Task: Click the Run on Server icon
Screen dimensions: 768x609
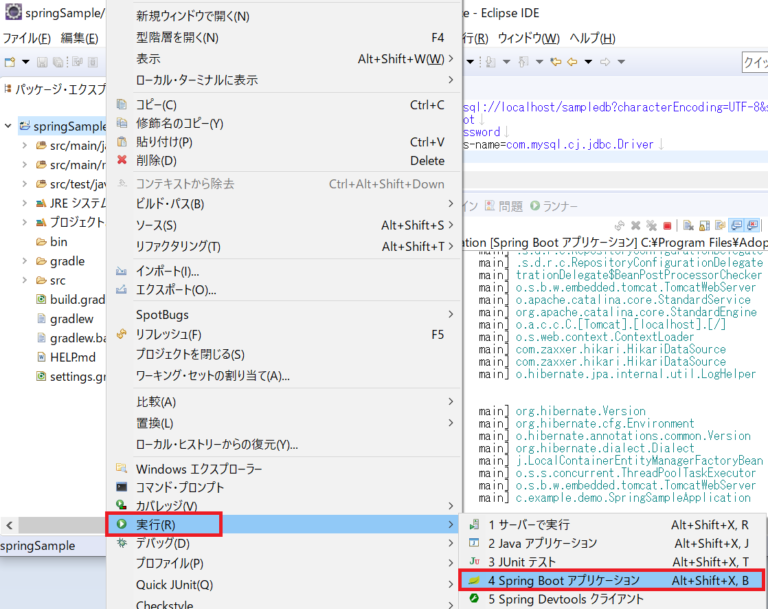Action: 474,525
